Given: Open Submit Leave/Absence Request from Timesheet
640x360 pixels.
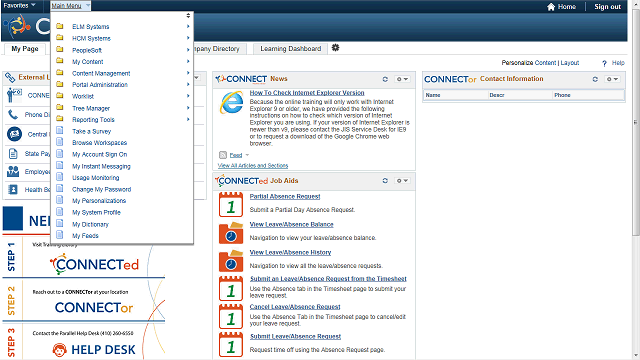Looking at the screenshot, I should [x=328, y=279].
